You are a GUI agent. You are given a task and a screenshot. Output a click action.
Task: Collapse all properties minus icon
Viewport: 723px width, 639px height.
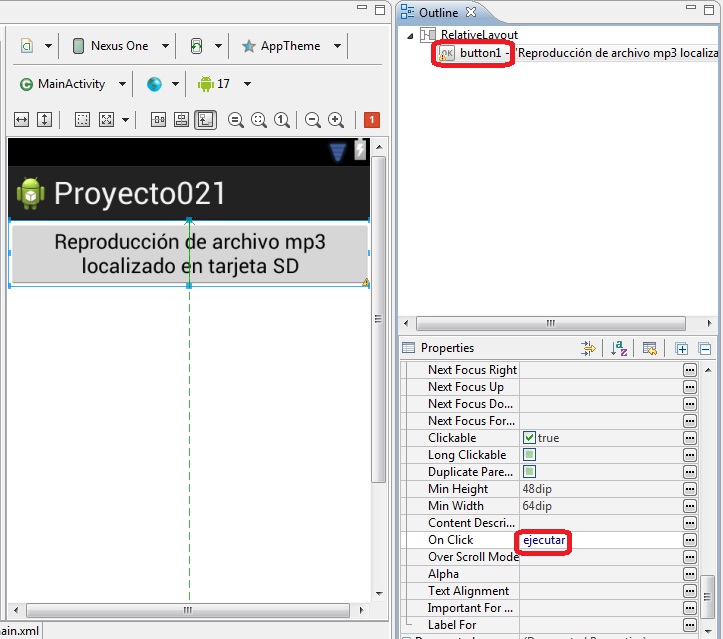(705, 349)
